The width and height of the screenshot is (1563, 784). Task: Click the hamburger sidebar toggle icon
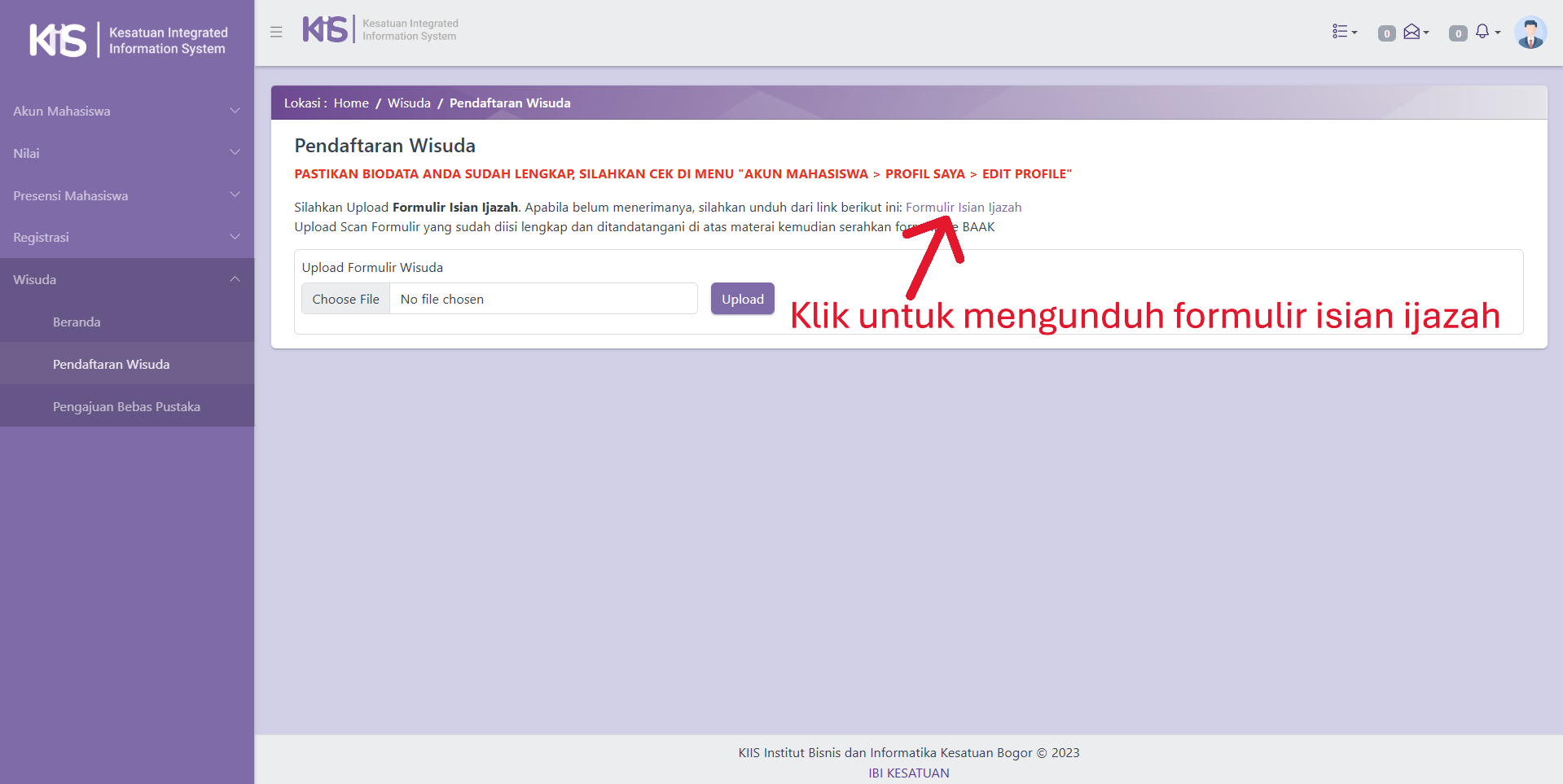click(x=276, y=33)
